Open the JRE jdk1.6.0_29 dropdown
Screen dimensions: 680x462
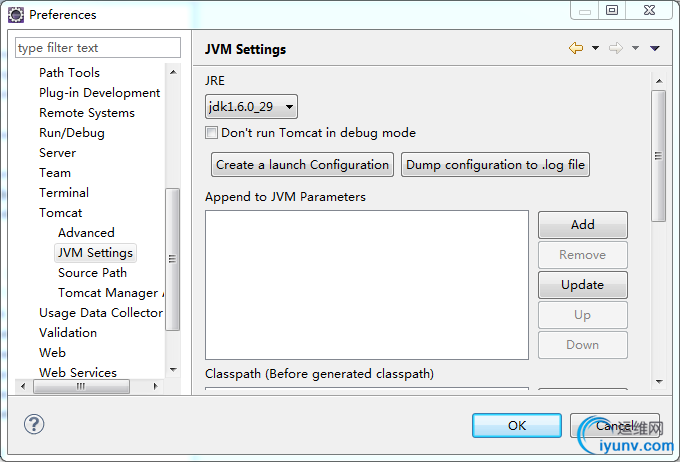point(251,106)
